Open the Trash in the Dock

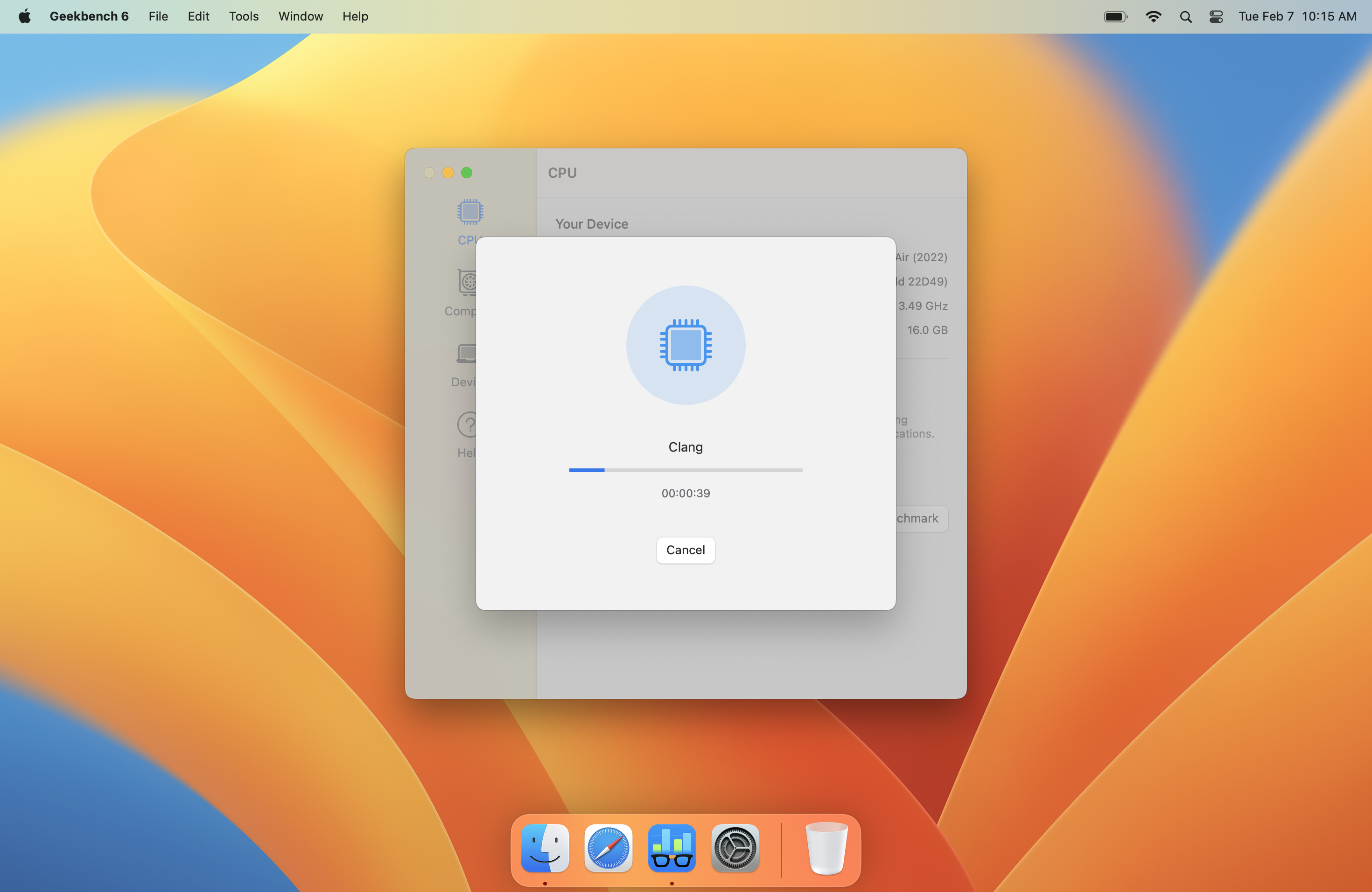pyautogui.click(x=826, y=848)
